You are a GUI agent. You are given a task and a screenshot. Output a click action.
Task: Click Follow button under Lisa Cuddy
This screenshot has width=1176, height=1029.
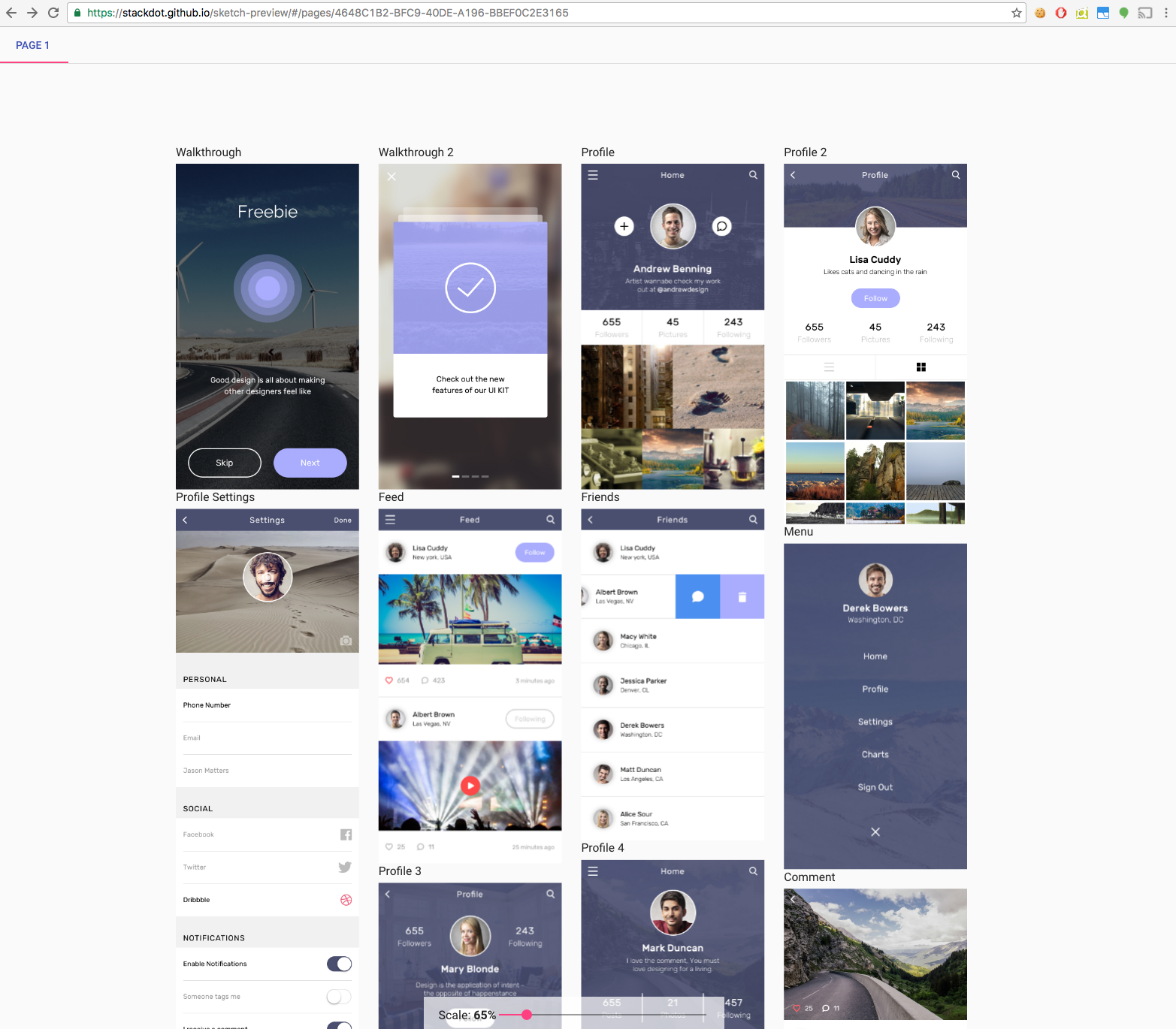point(875,298)
